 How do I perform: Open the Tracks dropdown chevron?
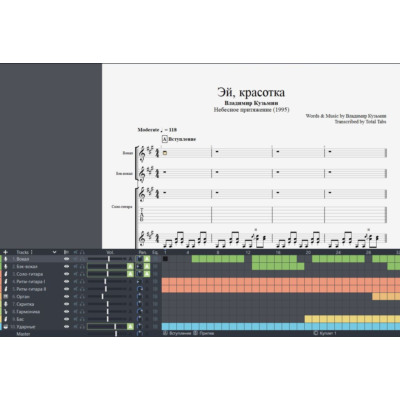pos(54,252)
